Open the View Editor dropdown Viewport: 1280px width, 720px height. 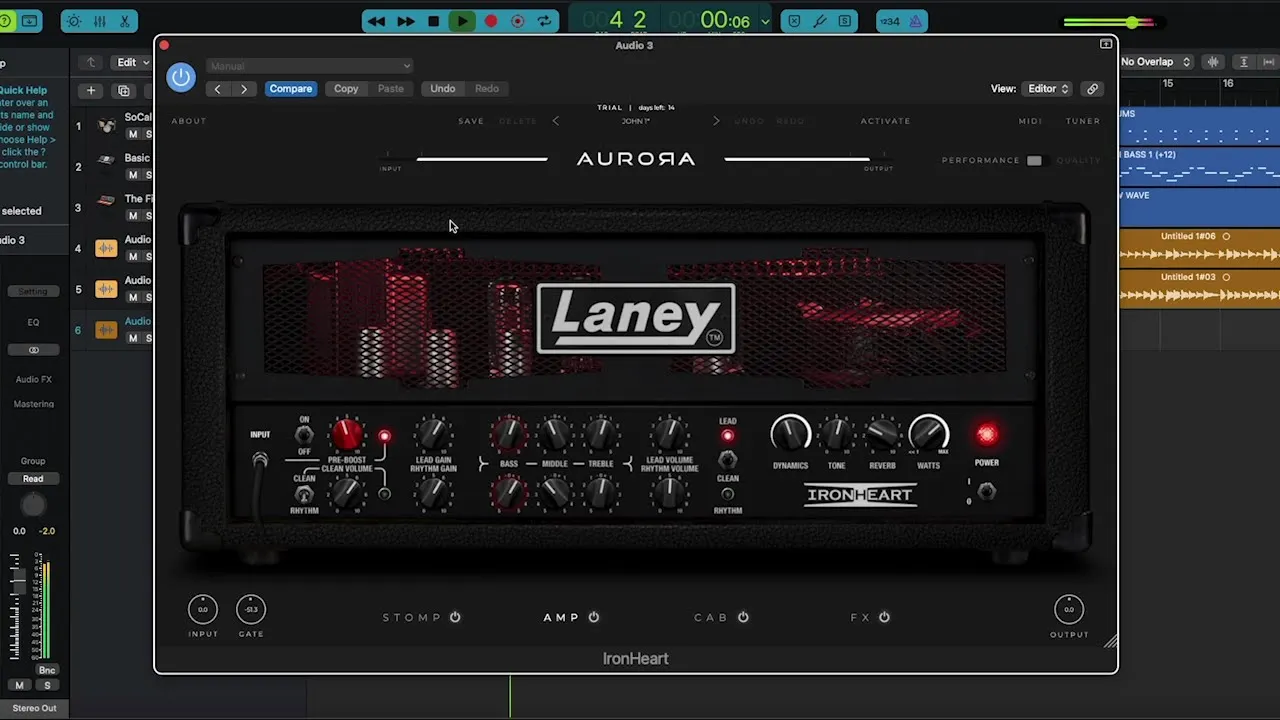[x=1048, y=89]
